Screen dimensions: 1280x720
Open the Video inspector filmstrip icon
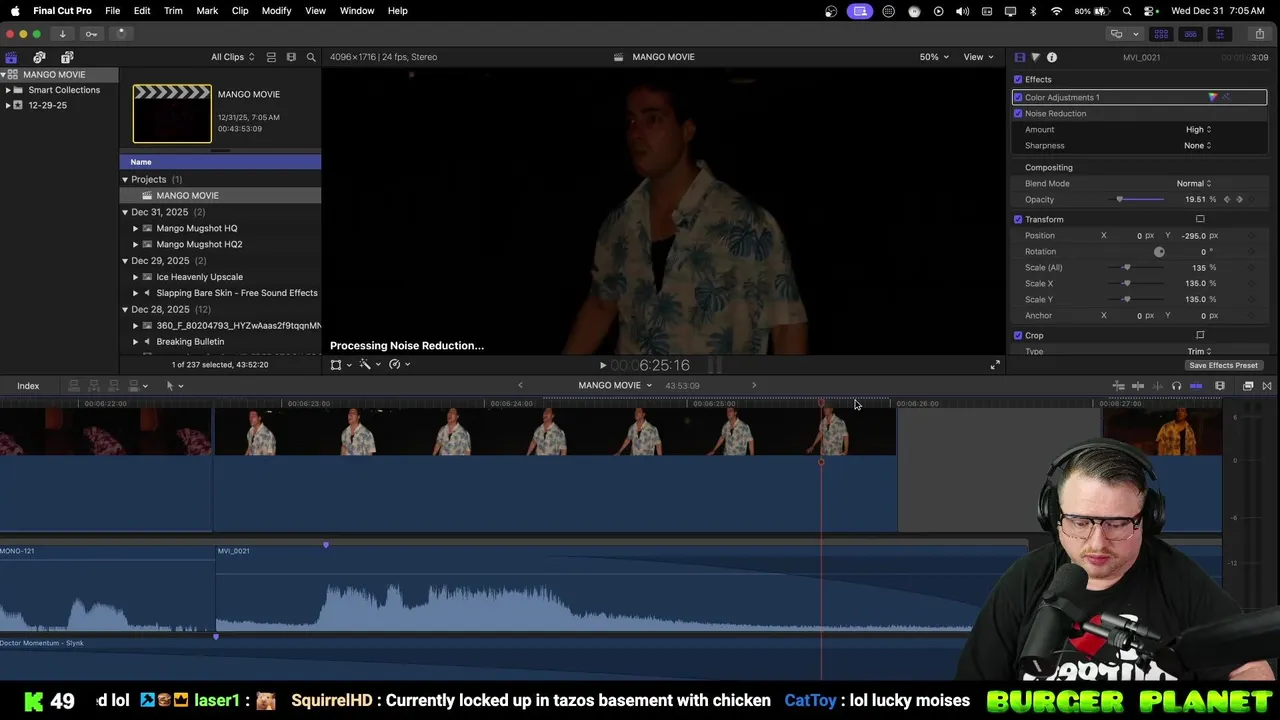(1020, 57)
